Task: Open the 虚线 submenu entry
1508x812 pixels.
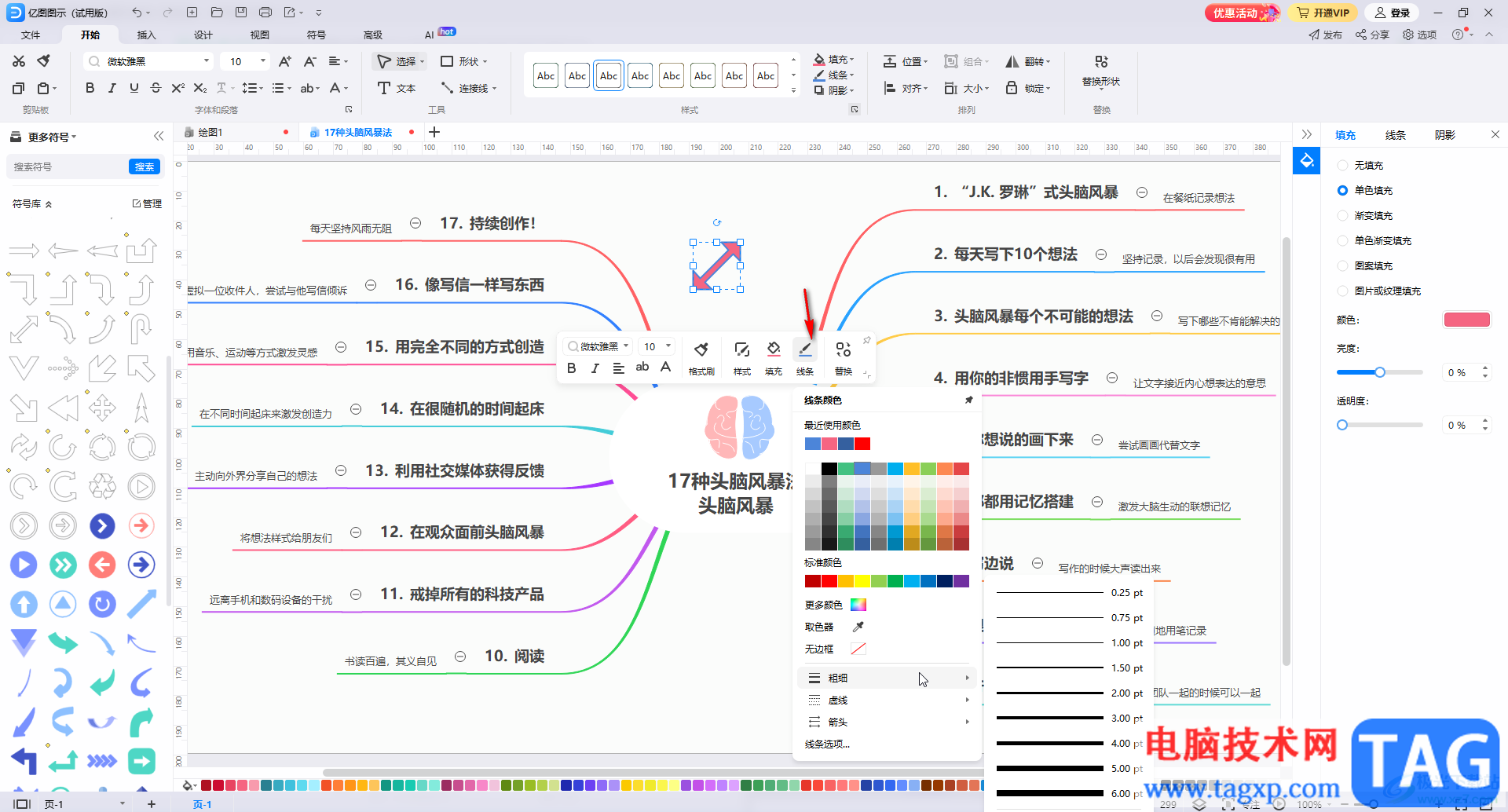Action: [x=888, y=700]
